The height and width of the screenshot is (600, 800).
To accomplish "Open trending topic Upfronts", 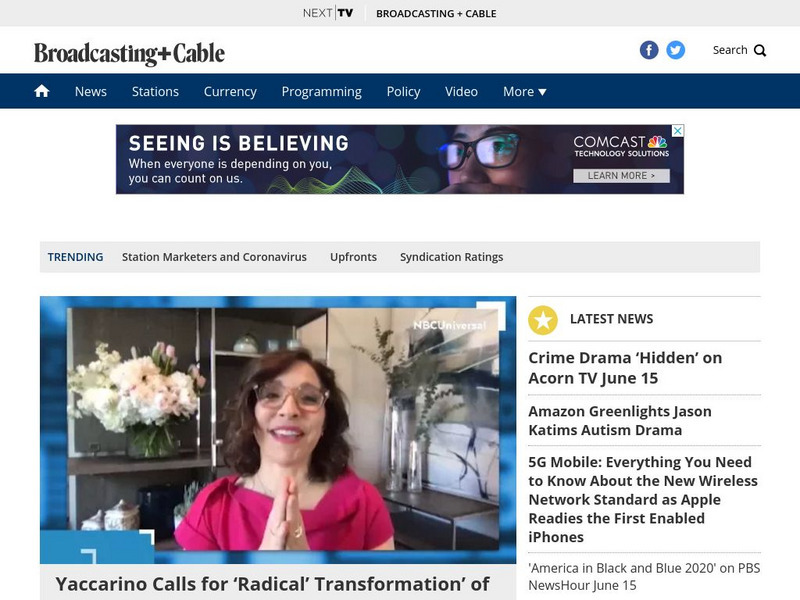I will tap(353, 257).
